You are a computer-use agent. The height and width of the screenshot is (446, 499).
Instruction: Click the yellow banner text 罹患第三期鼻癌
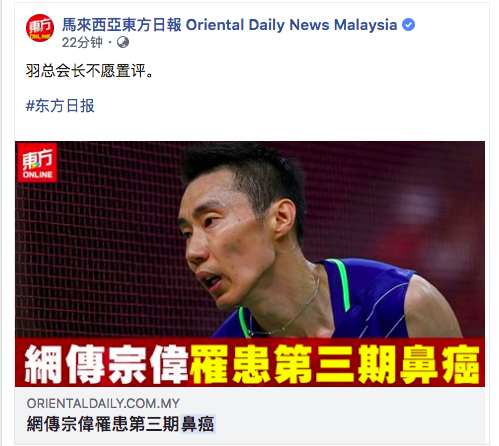coord(335,363)
